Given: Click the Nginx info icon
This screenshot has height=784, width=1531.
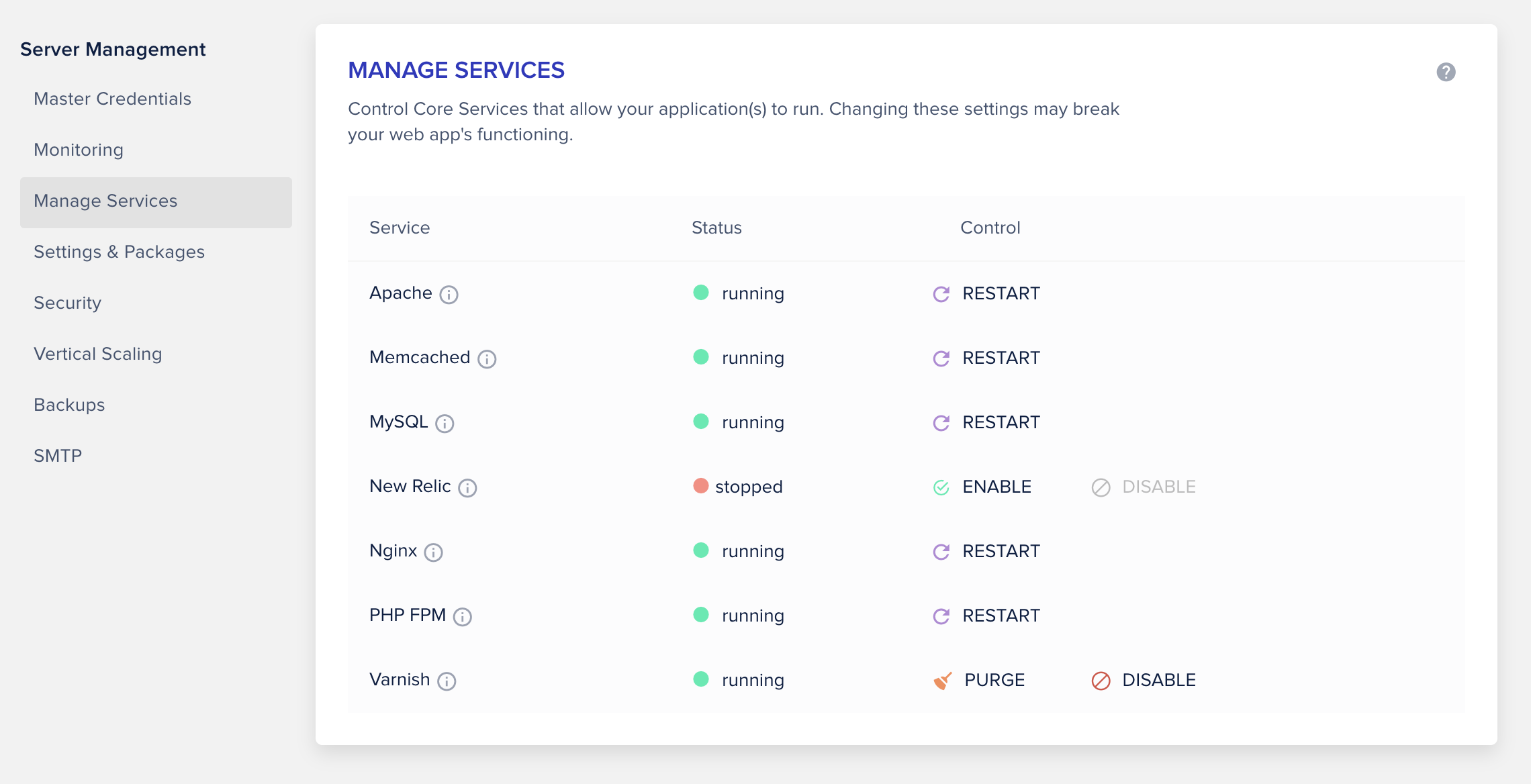Looking at the screenshot, I should pos(434,552).
